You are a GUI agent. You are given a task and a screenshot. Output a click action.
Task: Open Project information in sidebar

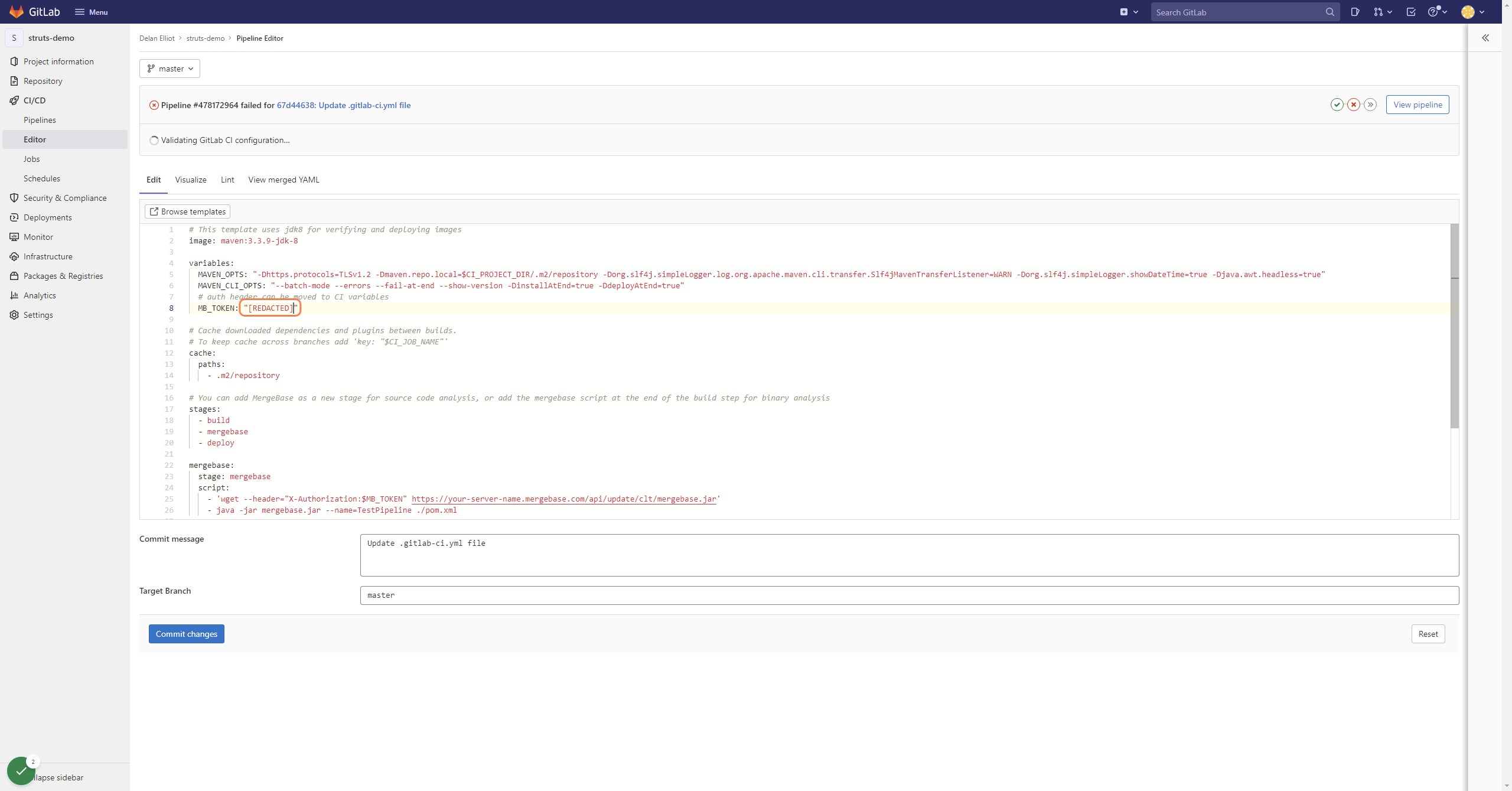[x=65, y=61]
